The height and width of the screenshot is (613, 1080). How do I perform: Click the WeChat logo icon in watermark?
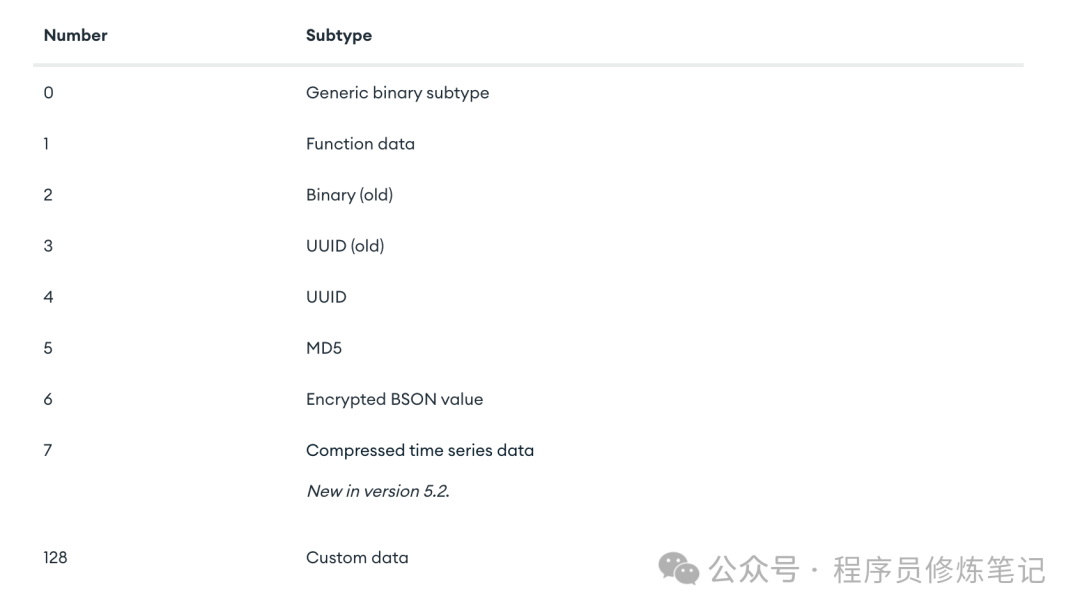point(679,569)
